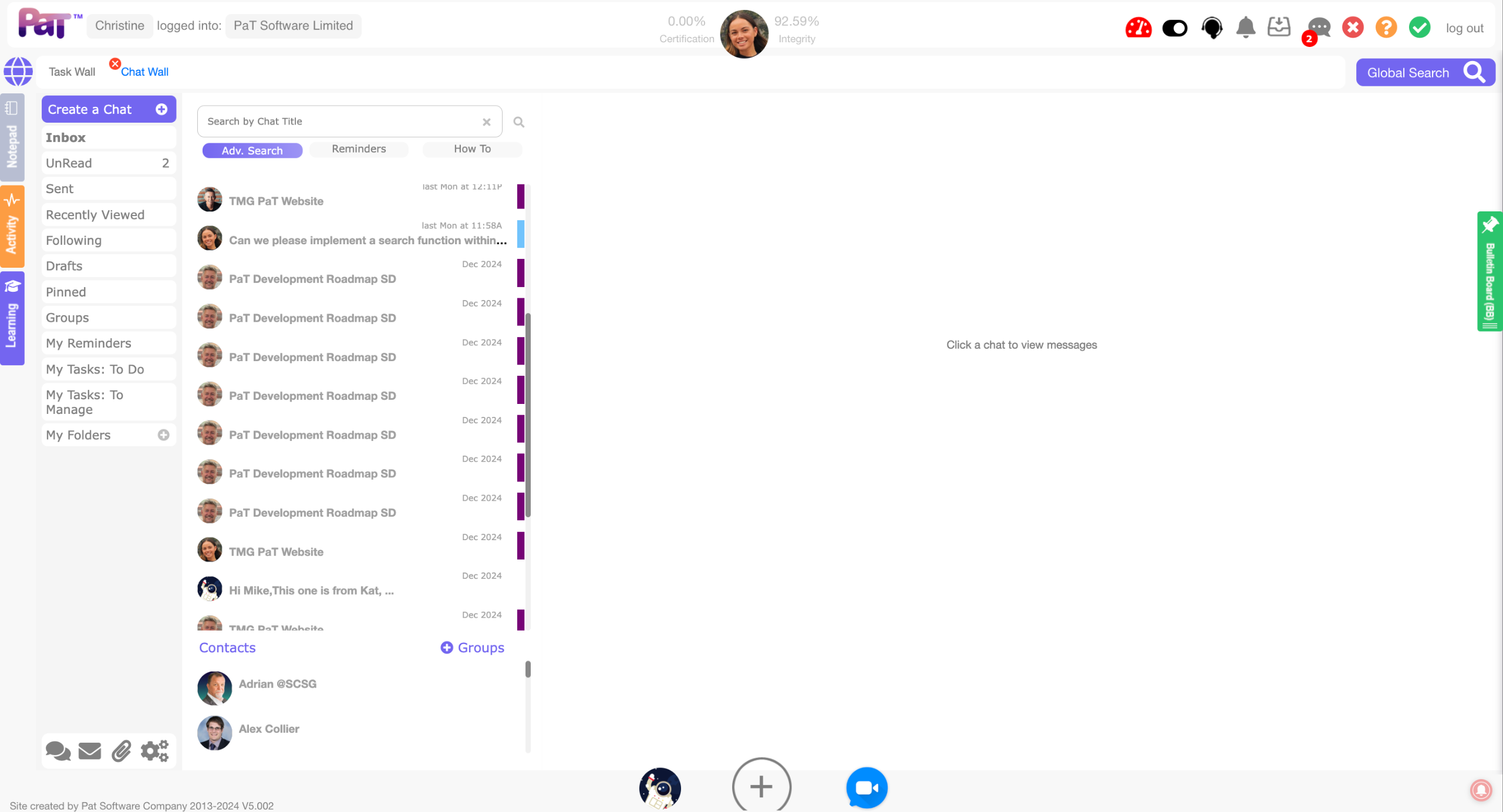This screenshot has height=812, width=1503.
Task: Click the orange help question icon
Action: tap(1386, 28)
